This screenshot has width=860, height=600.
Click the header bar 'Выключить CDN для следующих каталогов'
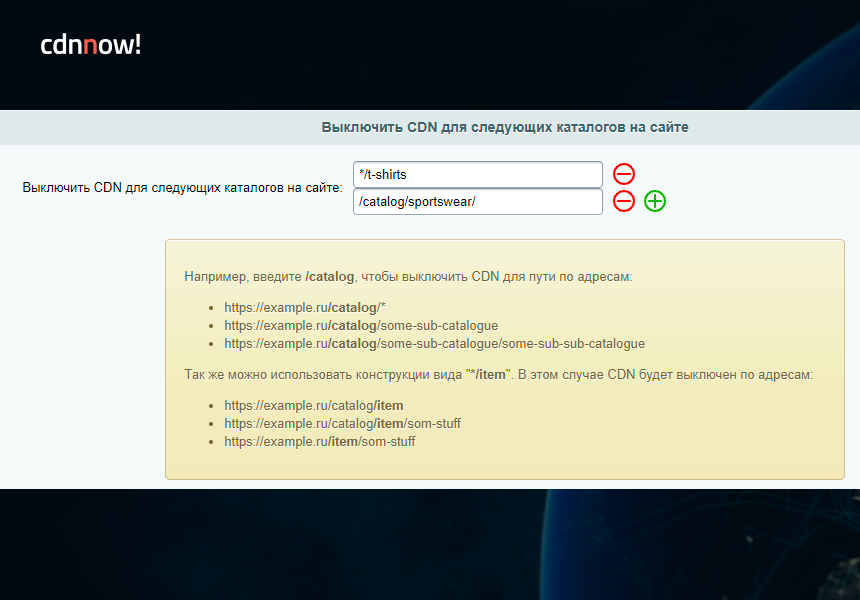coord(504,127)
